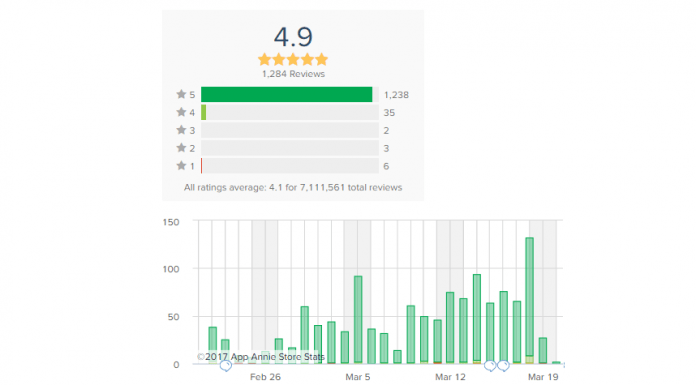Viewport: 696px width, 385px height.
Task: Click the tallest chart bar just before Mar 19
Action: tap(530, 301)
